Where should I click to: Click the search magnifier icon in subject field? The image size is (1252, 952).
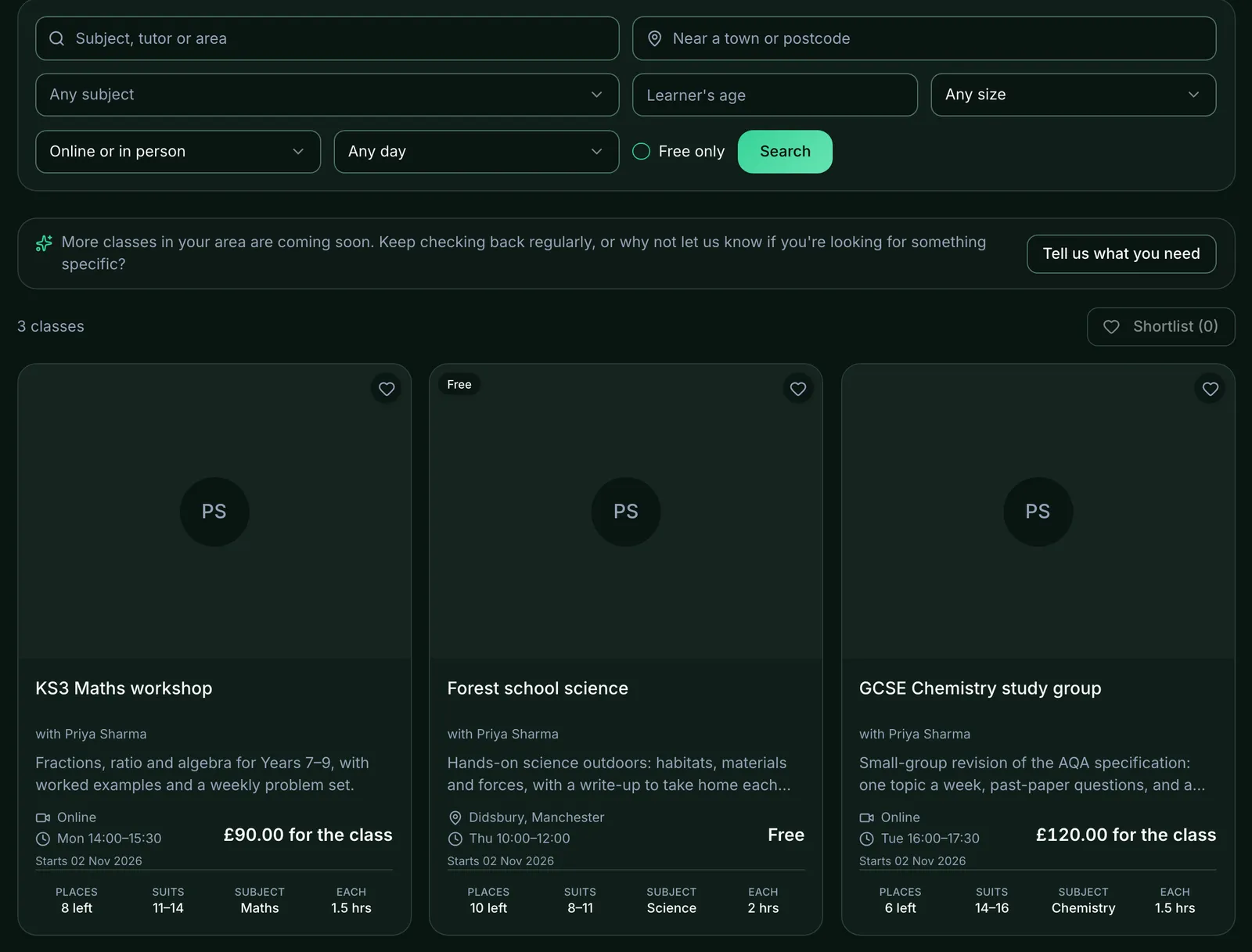(x=57, y=38)
